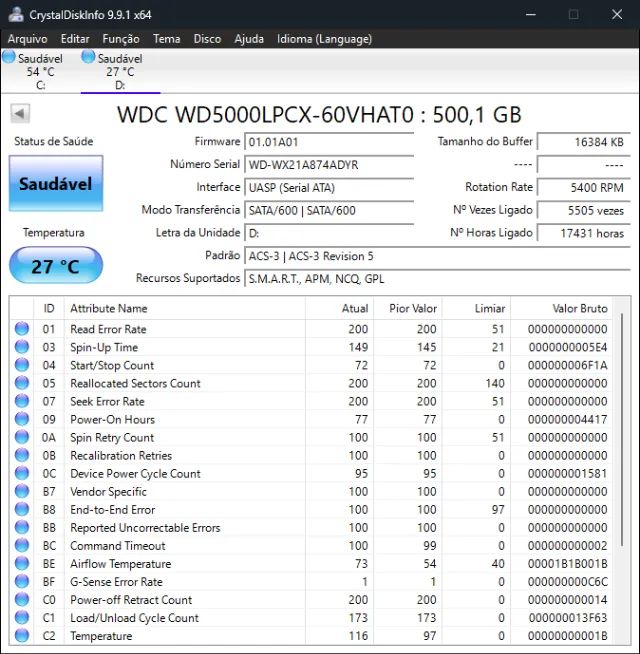Click the Valor Bruto column header

tap(562, 308)
